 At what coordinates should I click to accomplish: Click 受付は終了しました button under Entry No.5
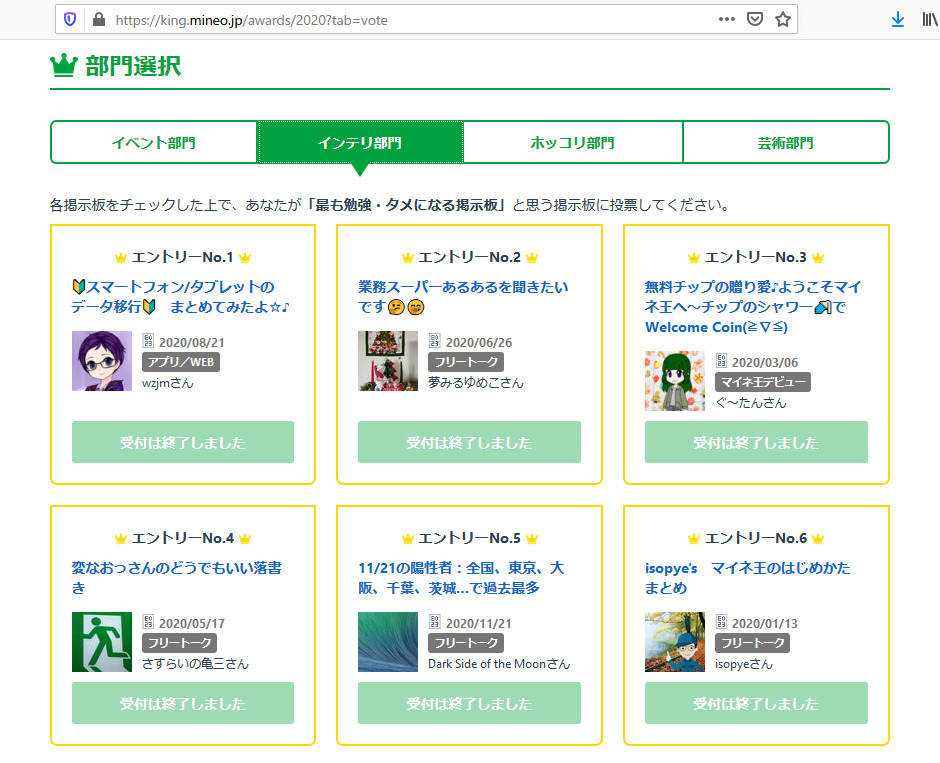click(x=469, y=704)
